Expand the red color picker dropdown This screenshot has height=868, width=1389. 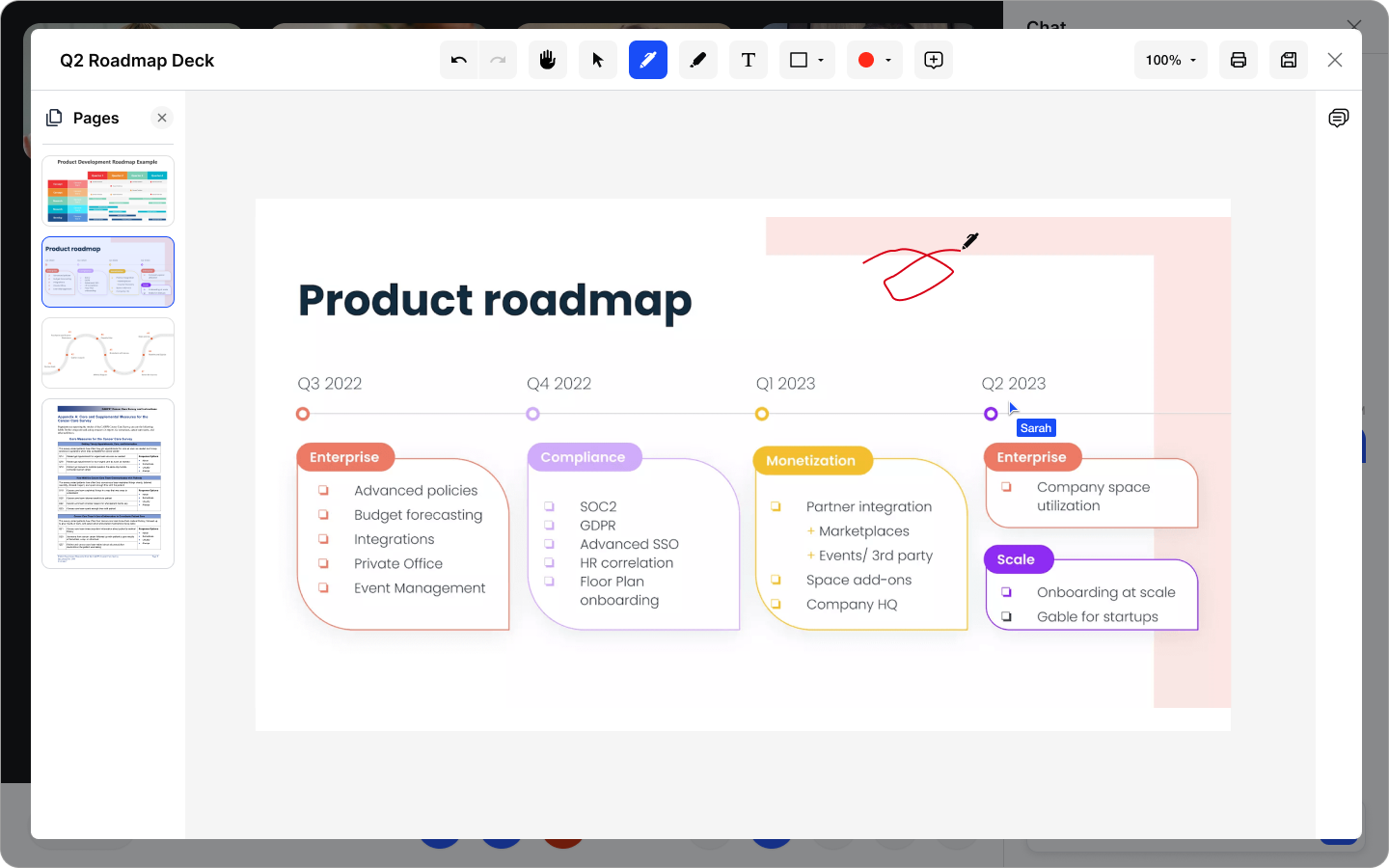875,60
